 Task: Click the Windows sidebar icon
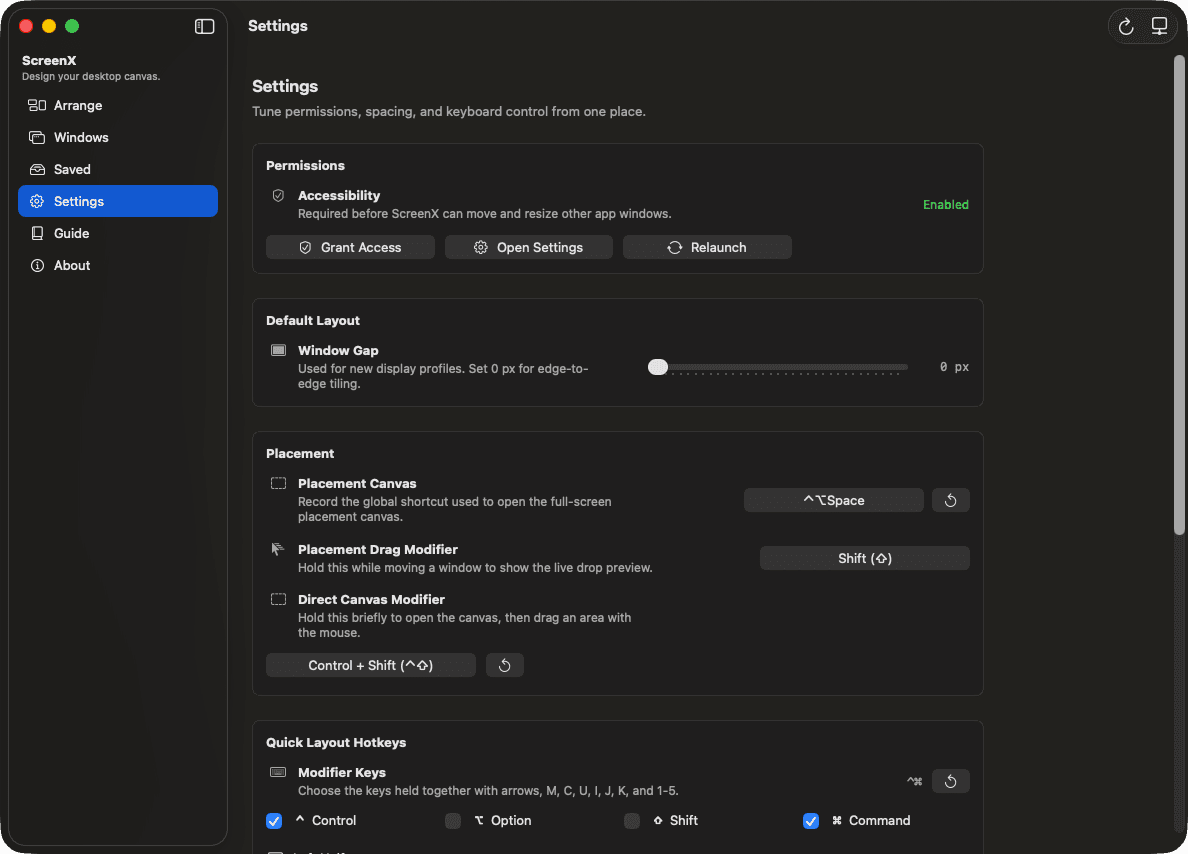[x=37, y=137]
